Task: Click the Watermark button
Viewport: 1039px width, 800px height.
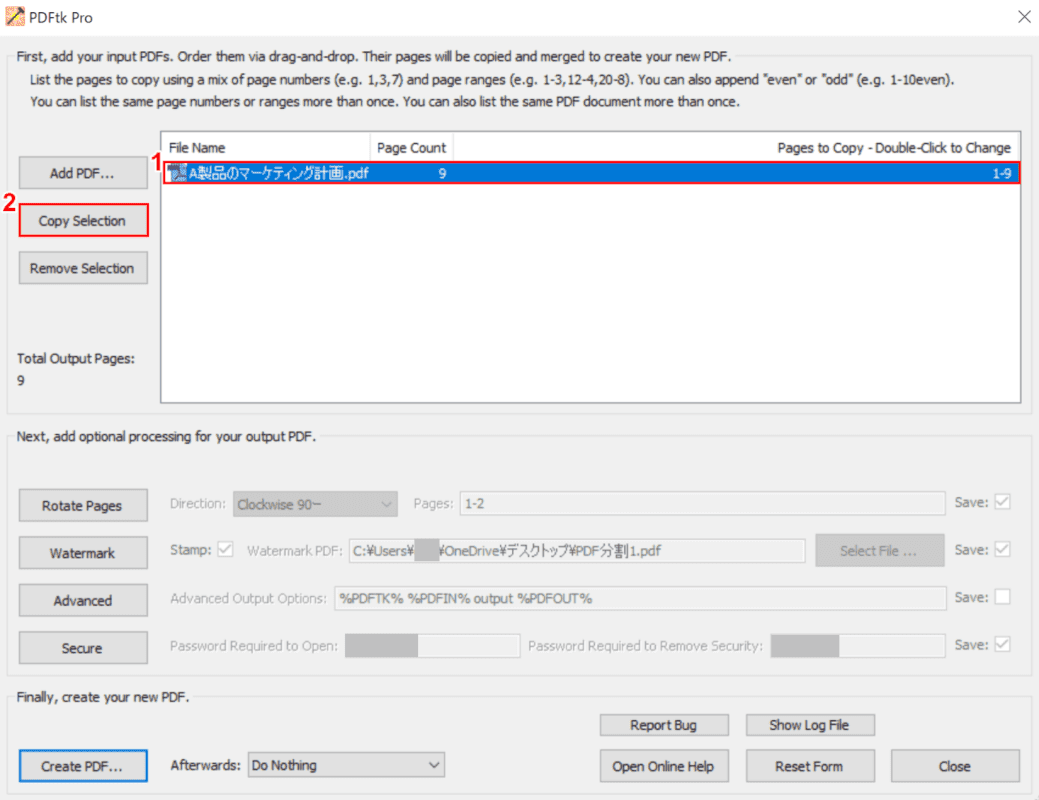Action: (x=83, y=553)
